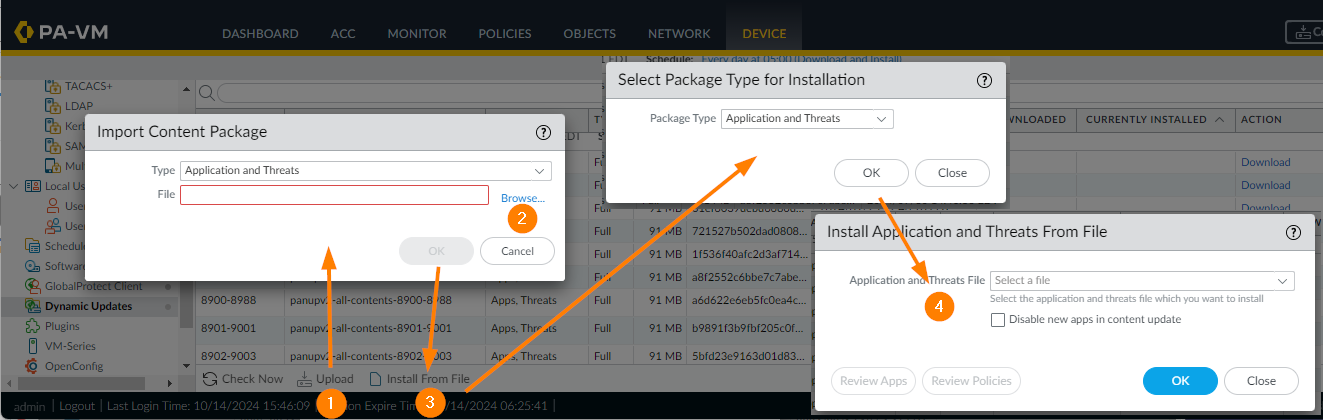Select VM-Series in sidebar tree
1323x420 pixels.
click(71, 346)
